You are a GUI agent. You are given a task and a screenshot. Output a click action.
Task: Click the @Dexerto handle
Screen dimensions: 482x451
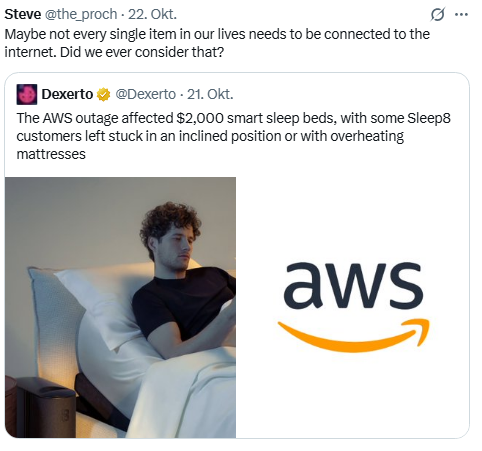(x=145, y=95)
